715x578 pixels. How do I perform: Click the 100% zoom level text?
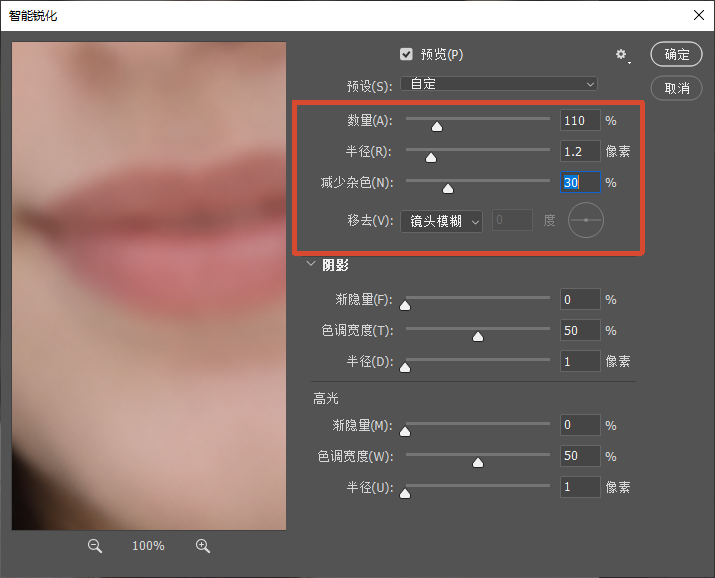[148, 546]
